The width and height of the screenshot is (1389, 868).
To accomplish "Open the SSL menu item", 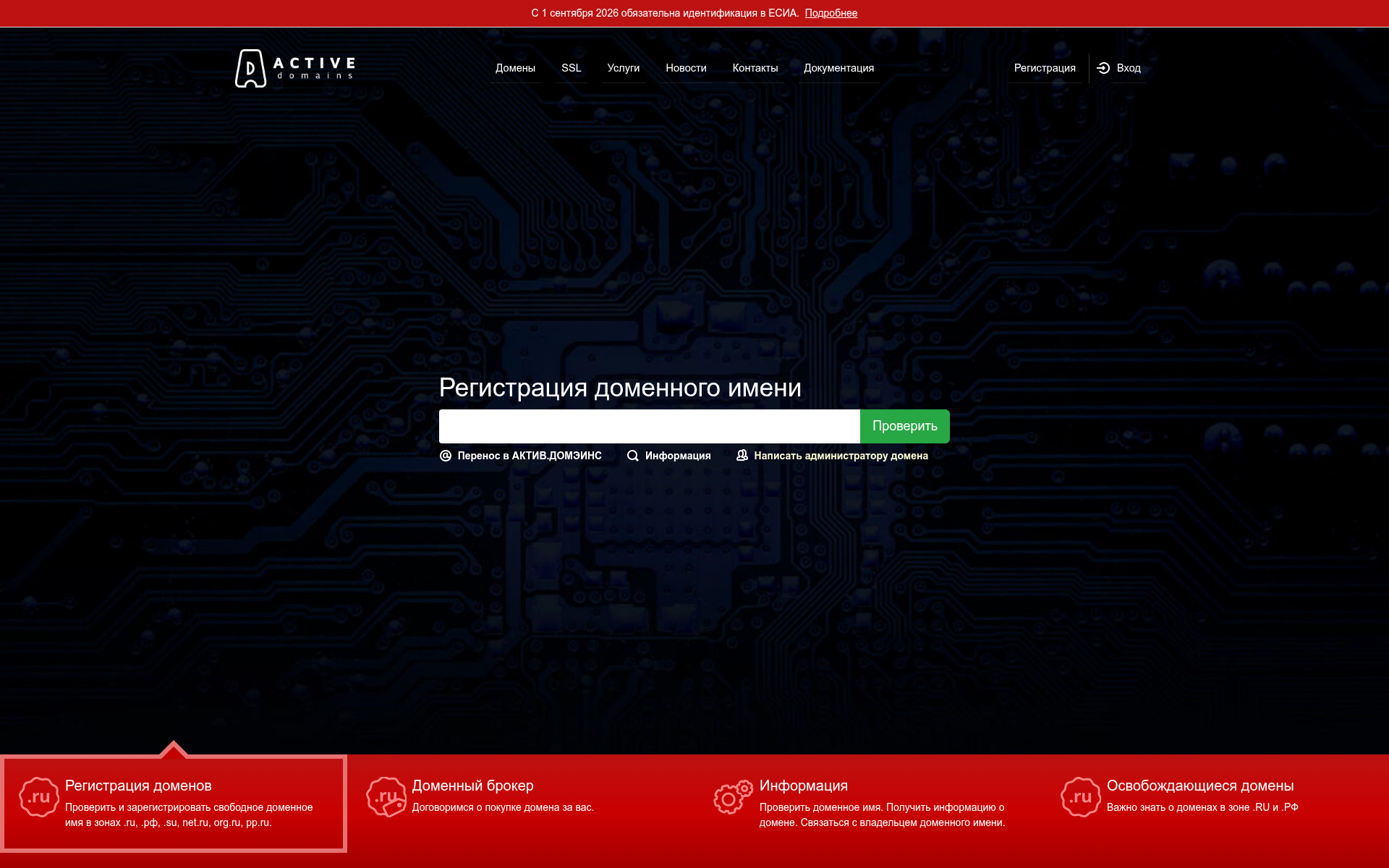I will [x=572, y=68].
